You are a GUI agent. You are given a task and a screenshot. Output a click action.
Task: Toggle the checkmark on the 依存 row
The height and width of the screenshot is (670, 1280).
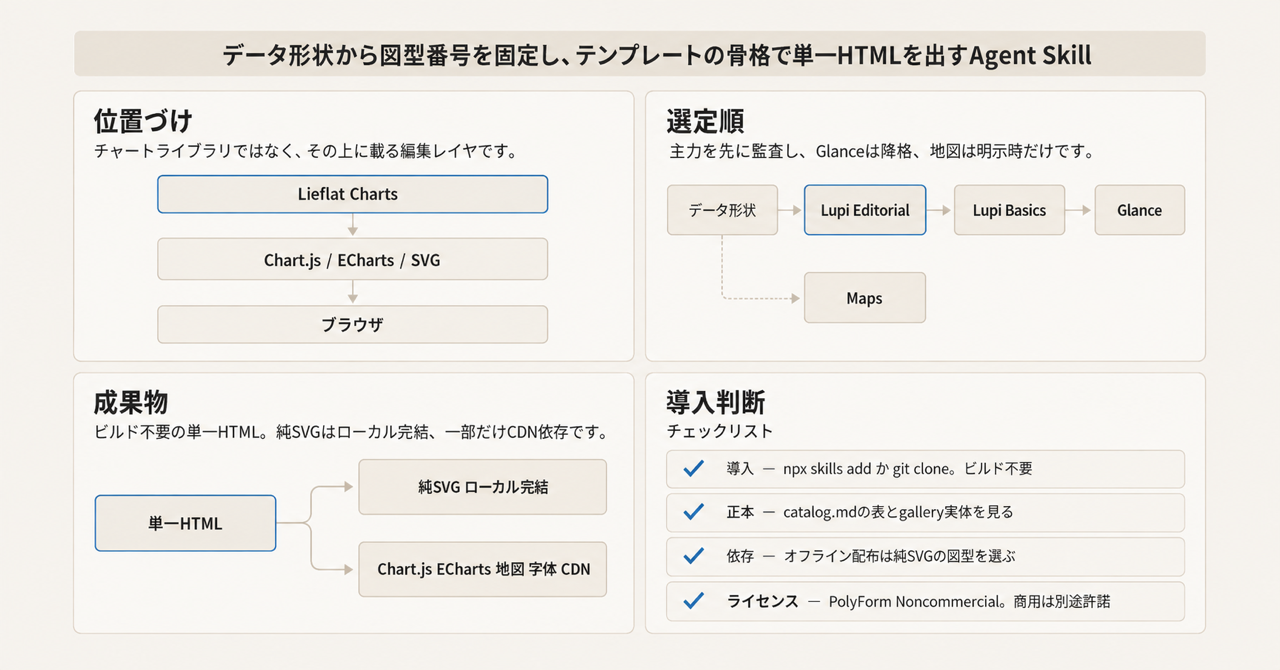pyautogui.click(x=692, y=556)
